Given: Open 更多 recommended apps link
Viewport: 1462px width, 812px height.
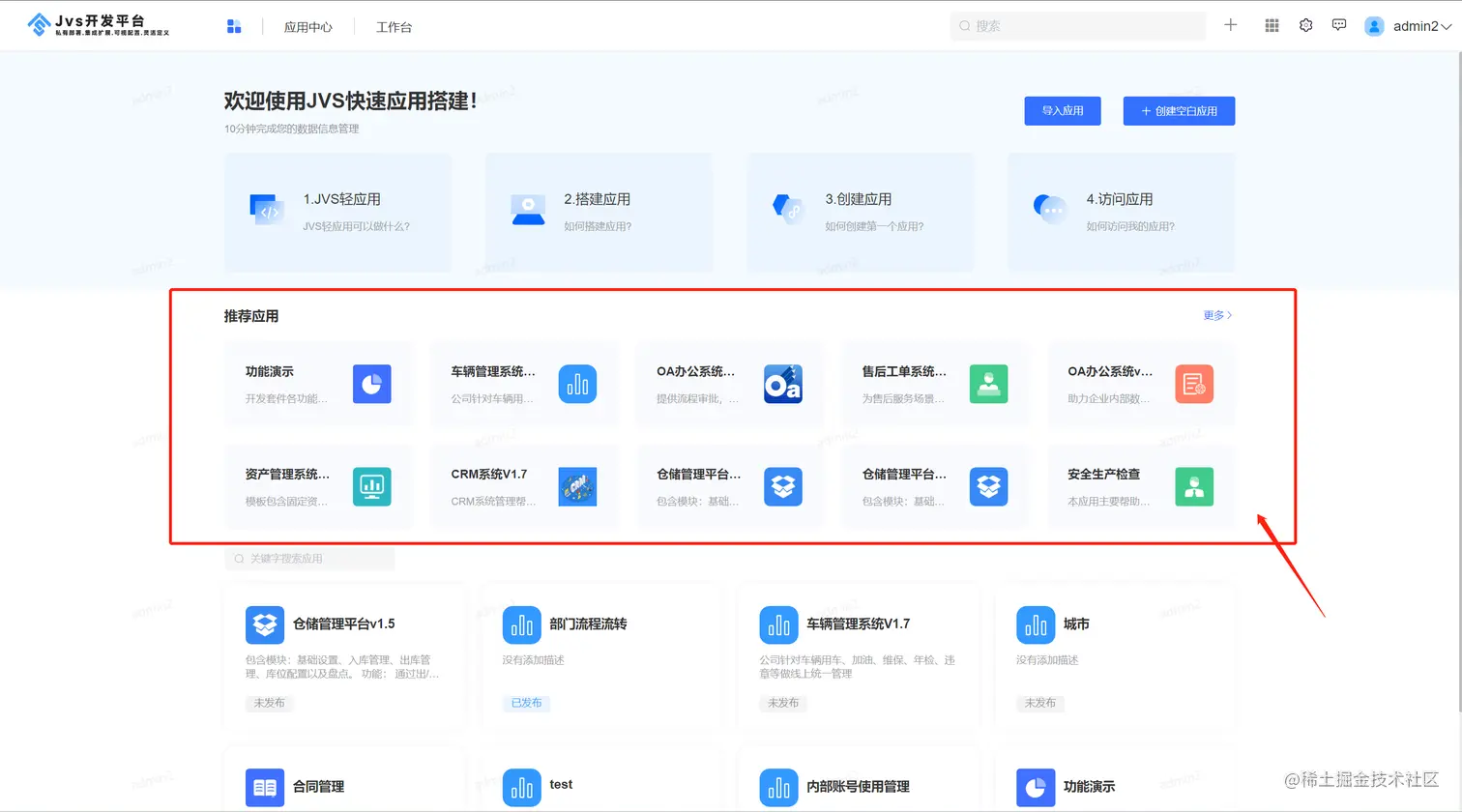Looking at the screenshot, I should coord(1217,315).
